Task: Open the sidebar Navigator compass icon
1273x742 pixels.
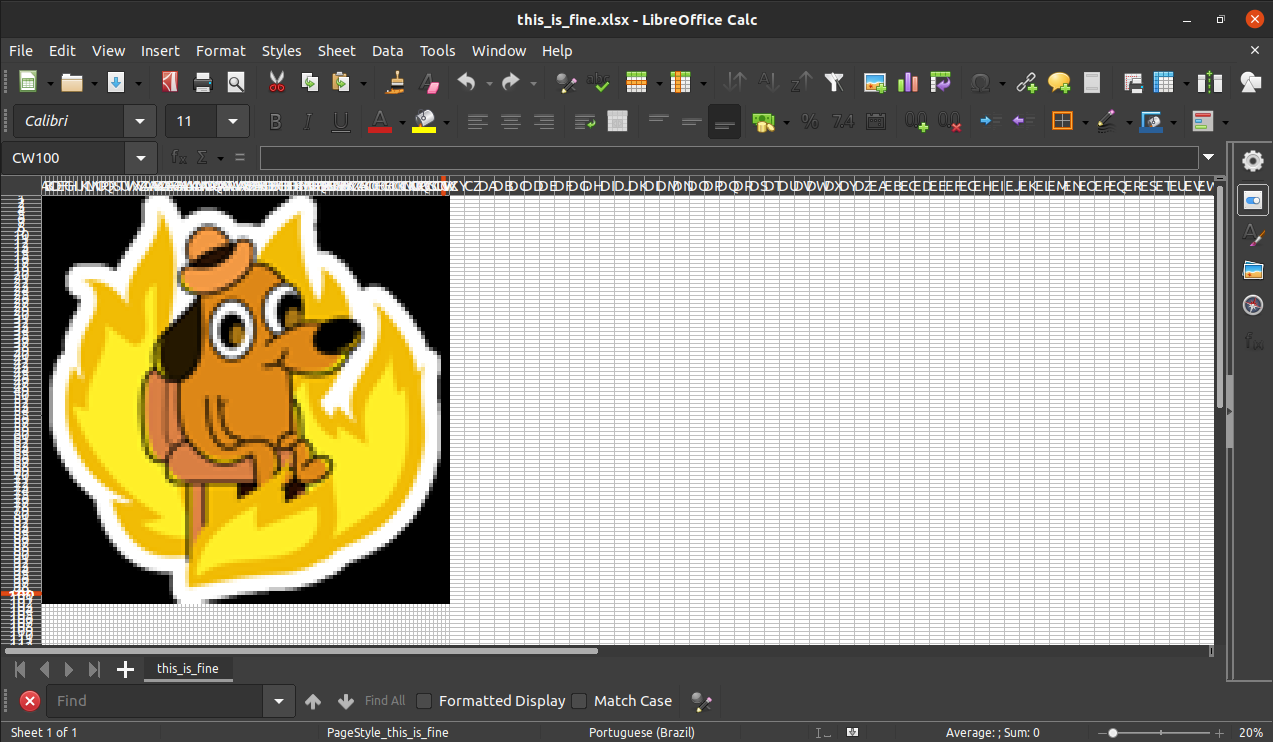Action: tap(1252, 305)
